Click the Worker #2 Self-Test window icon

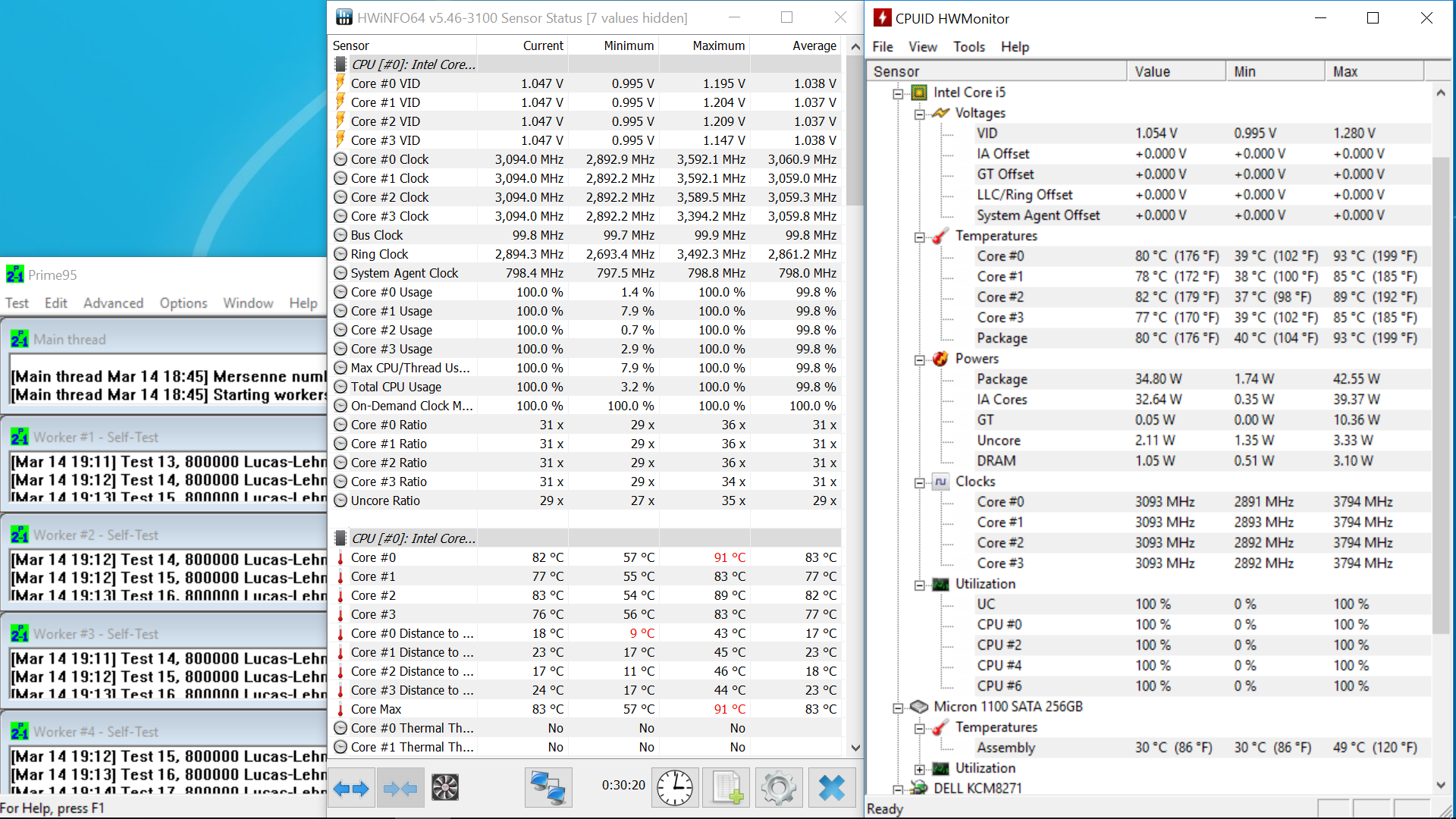click(x=20, y=535)
